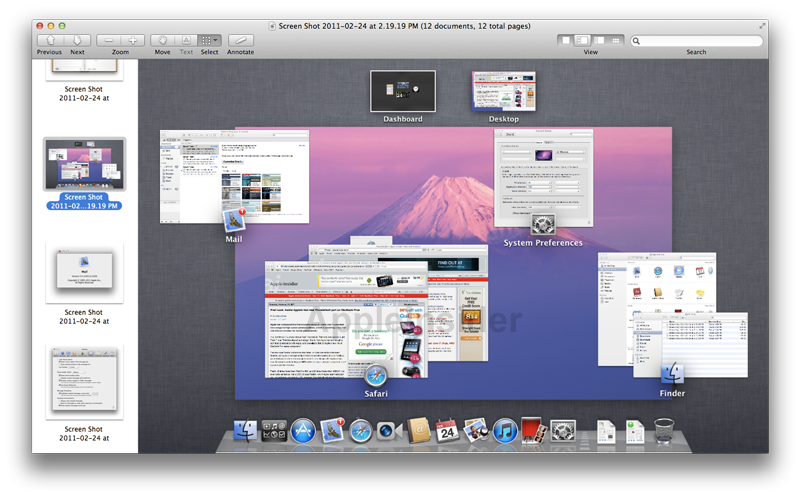Enter full screen via top-right arrows icon
Image resolution: width=800 pixels, height=497 pixels.
point(763,24)
